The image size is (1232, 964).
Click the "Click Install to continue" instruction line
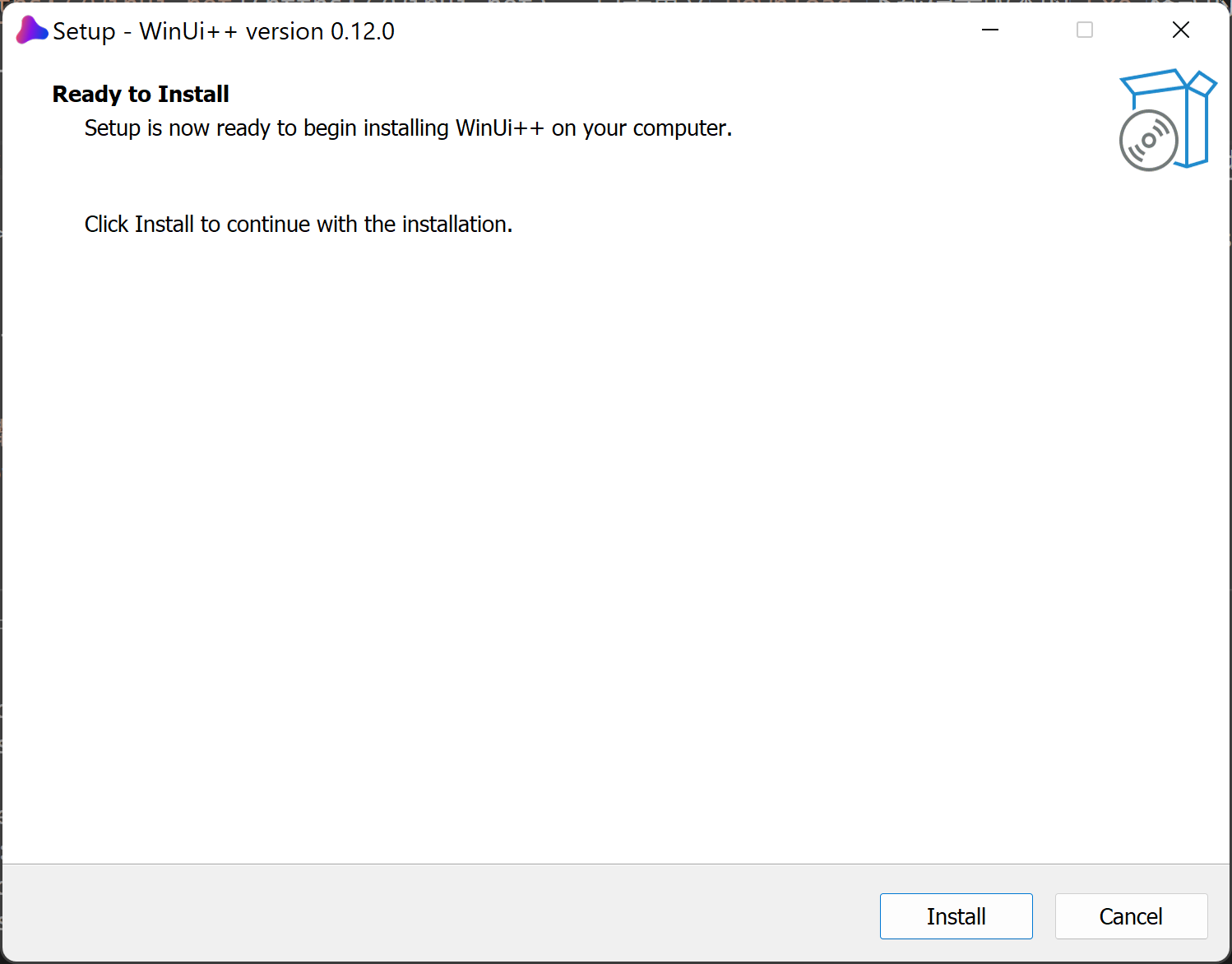[298, 225]
